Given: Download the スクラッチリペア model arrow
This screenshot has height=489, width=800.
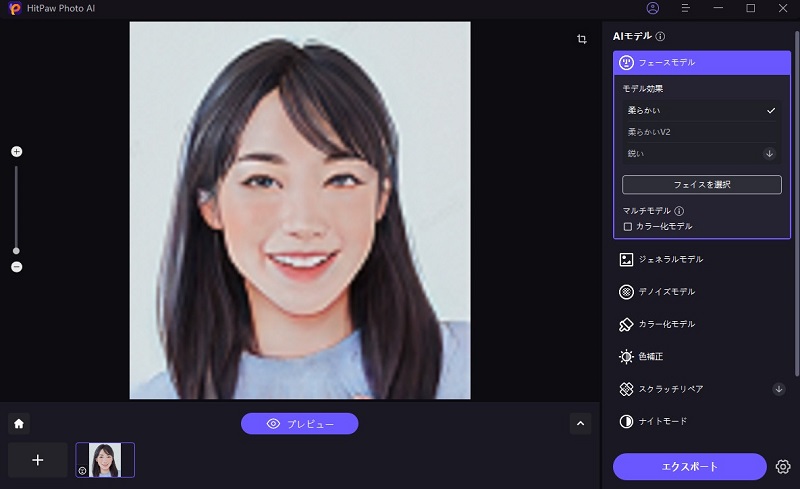Looking at the screenshot, I should [779, 389].
